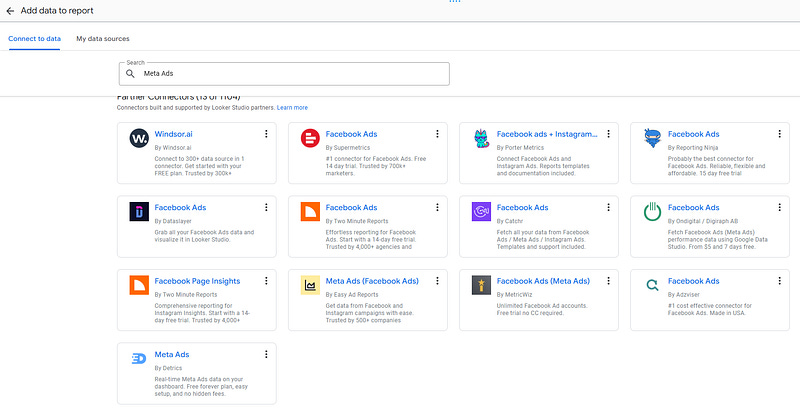The height and width of the screenshot is (415, 800).
Task: Click the Detrics logo icon
Action: click(x=139, y=358)
